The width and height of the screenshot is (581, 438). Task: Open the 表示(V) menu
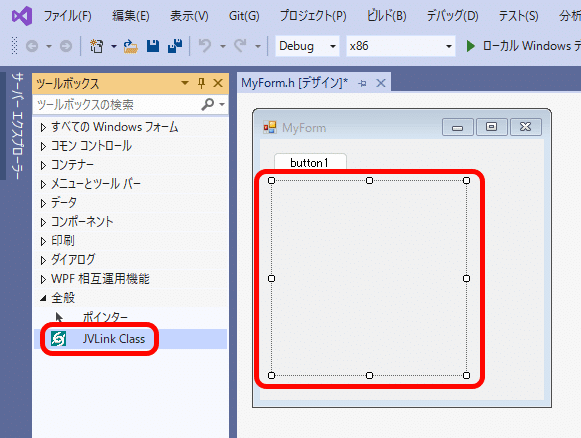point(189,16)
